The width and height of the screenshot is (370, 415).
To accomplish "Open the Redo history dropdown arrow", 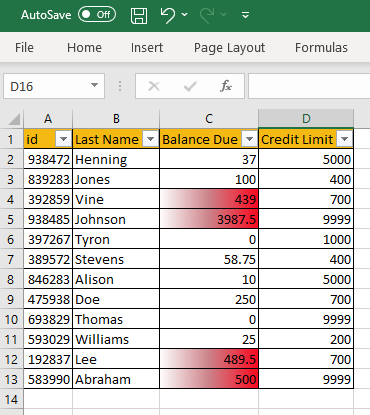I will pos(224,15).
